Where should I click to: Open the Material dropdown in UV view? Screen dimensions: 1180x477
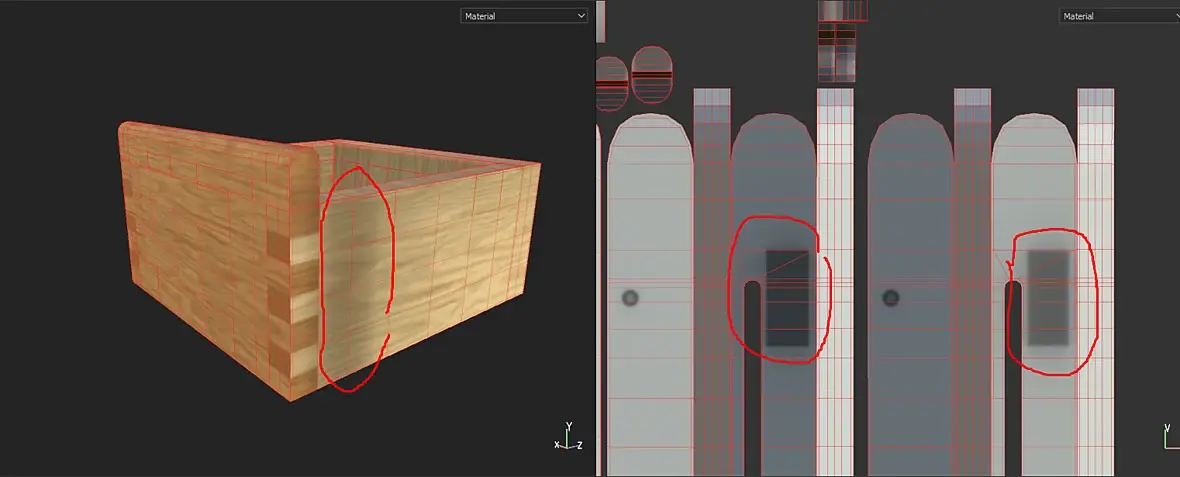click(1119, 16)
